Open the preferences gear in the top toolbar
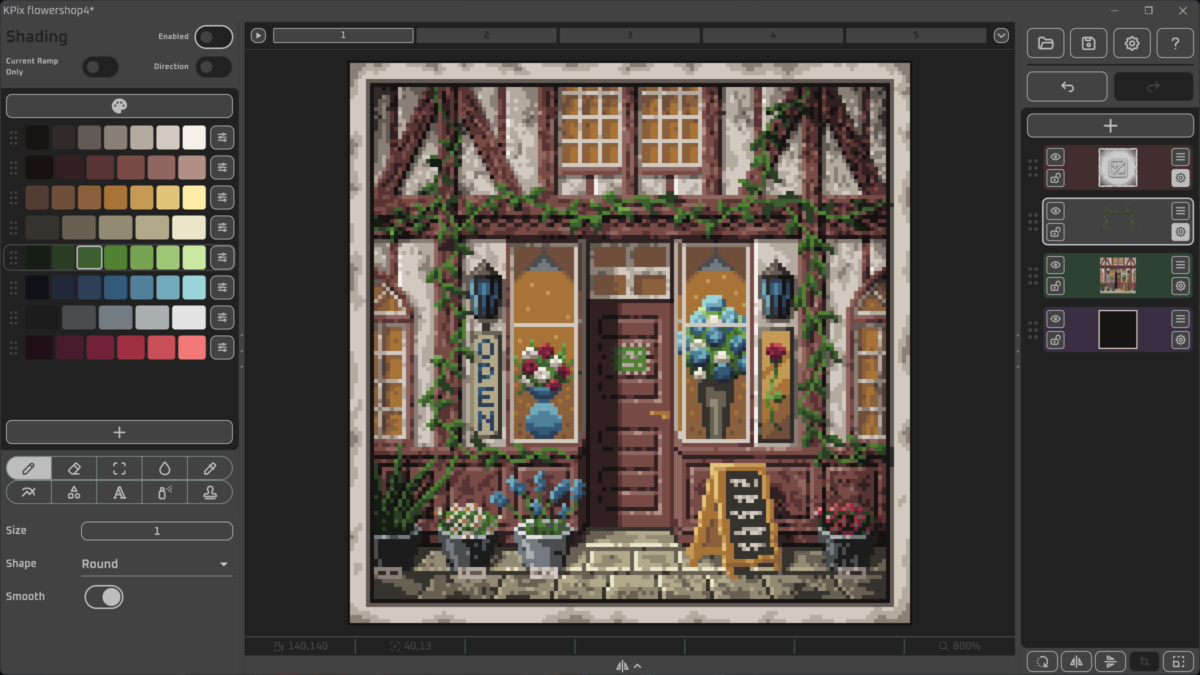Screen dimensions: 1200x675 pyautogui.click(x=1132, y=43)
